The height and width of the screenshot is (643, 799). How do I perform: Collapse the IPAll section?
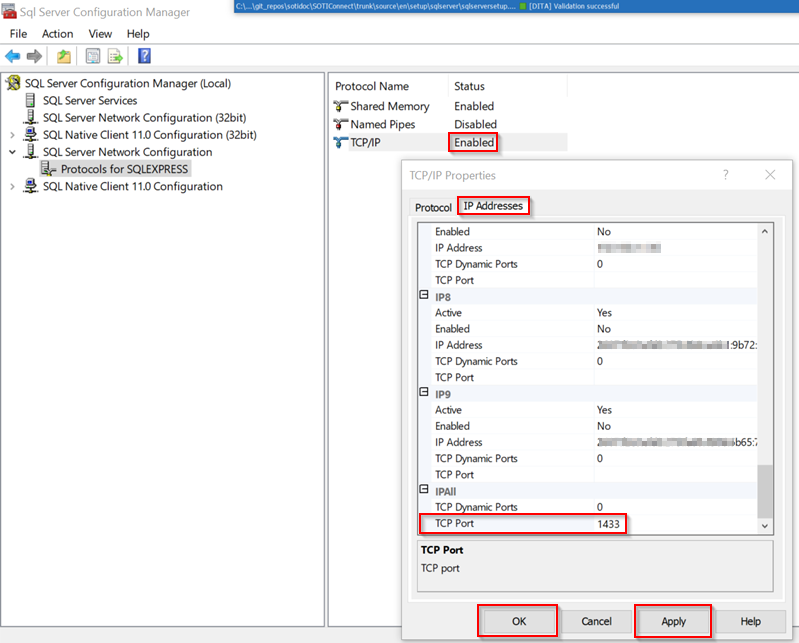[x=424, y=489]
